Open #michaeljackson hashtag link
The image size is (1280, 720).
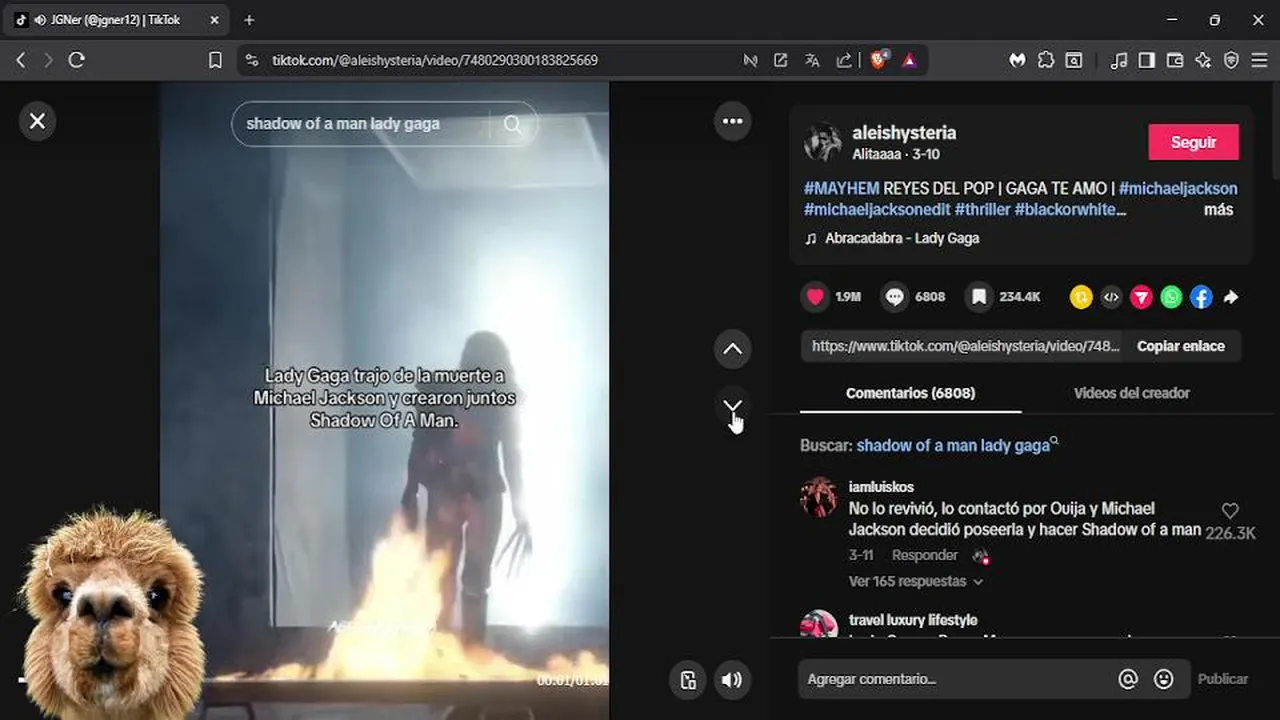pyautogui.click(x=1178, y=188)
